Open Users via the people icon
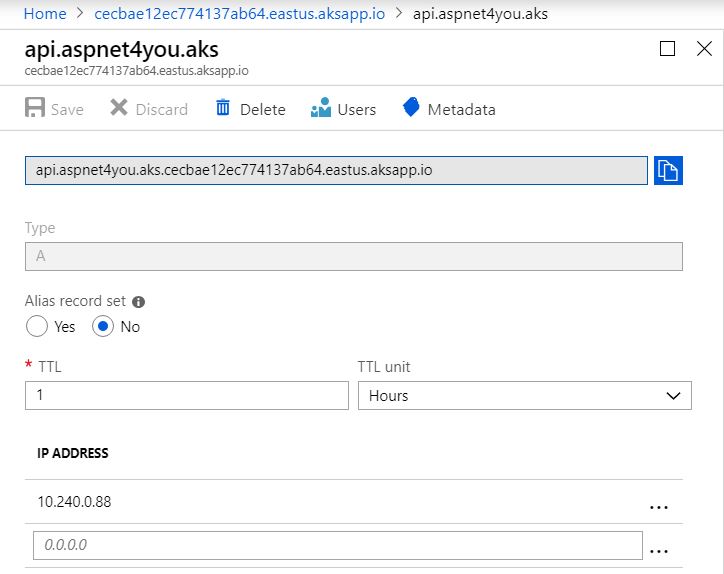Image resolution: width=724 pixels, height=574 pixels. [x=321, y=107]
